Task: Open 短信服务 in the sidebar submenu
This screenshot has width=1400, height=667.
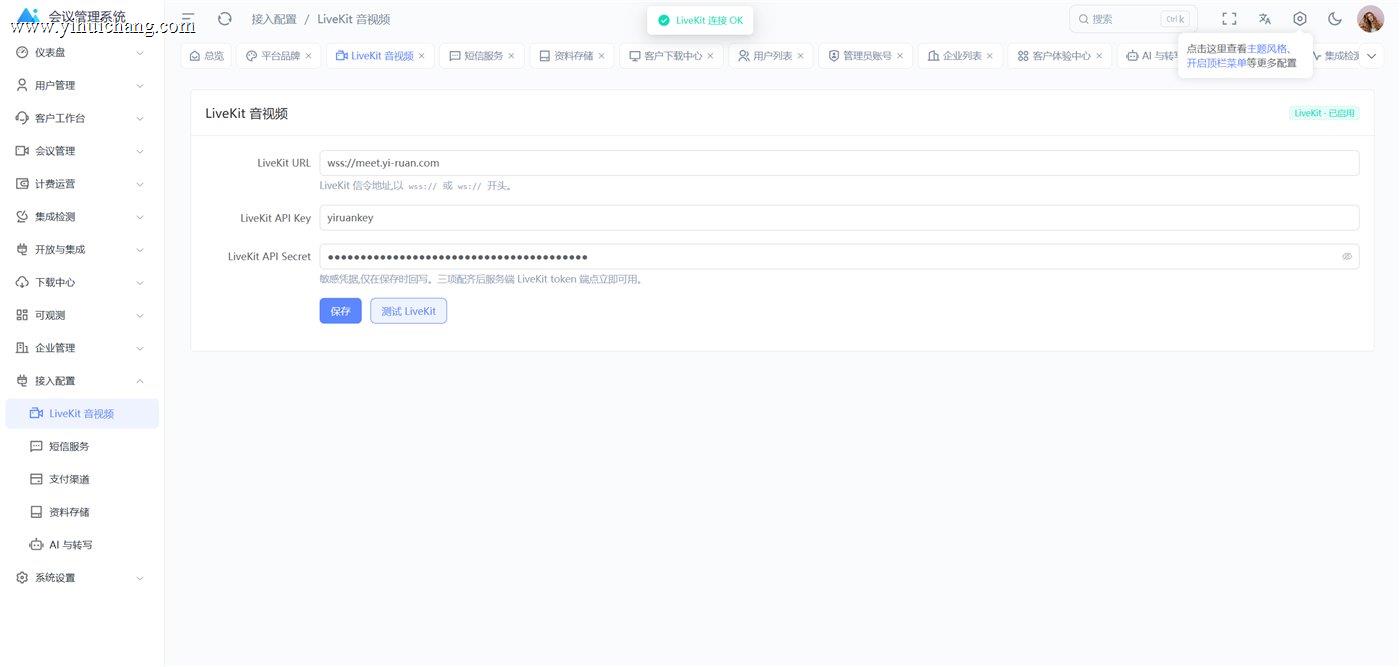Action: [82, 447]
